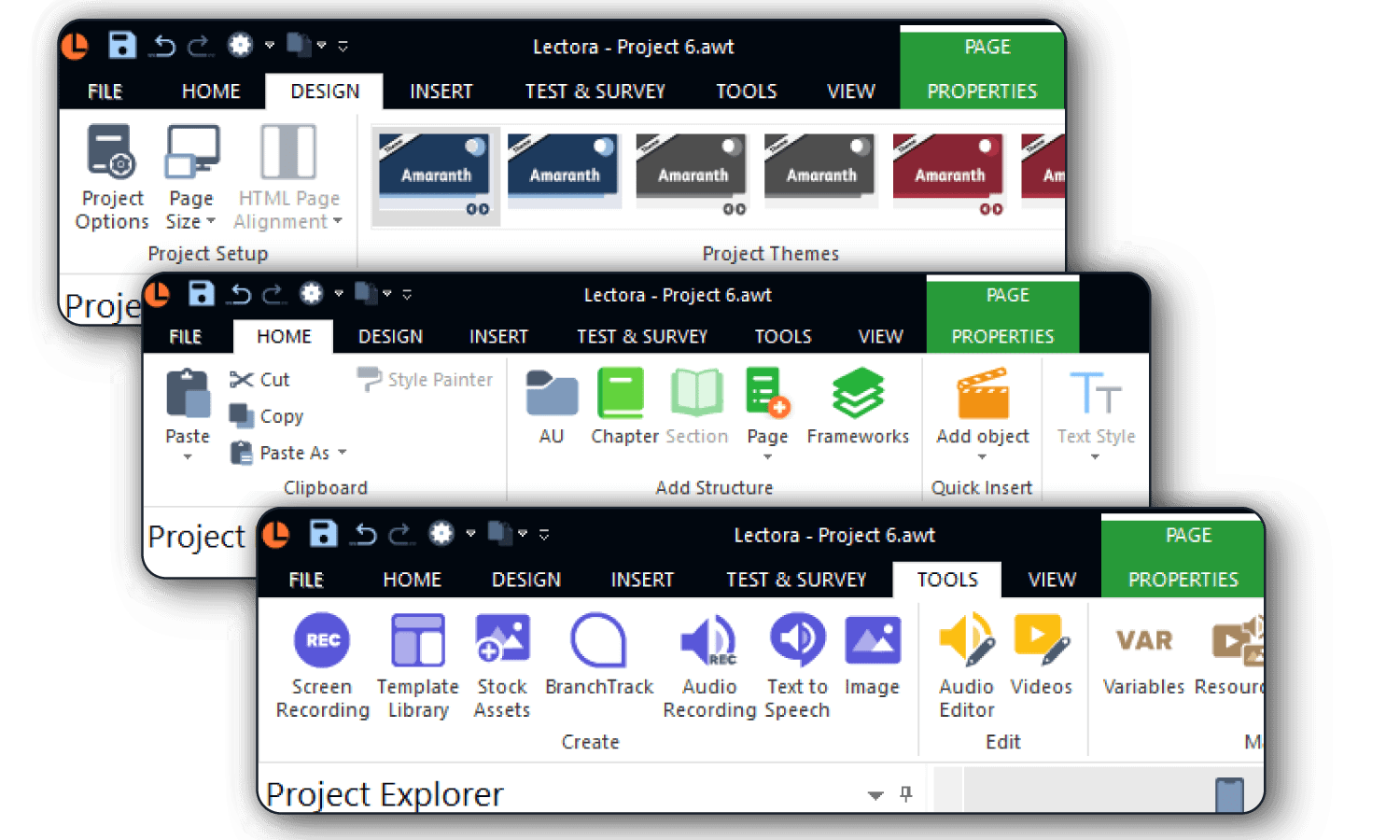This screenshot has width=1400, height=840.
Task: Launch BranchTrack from the Tools ribbon
Action: pos(599,655)
